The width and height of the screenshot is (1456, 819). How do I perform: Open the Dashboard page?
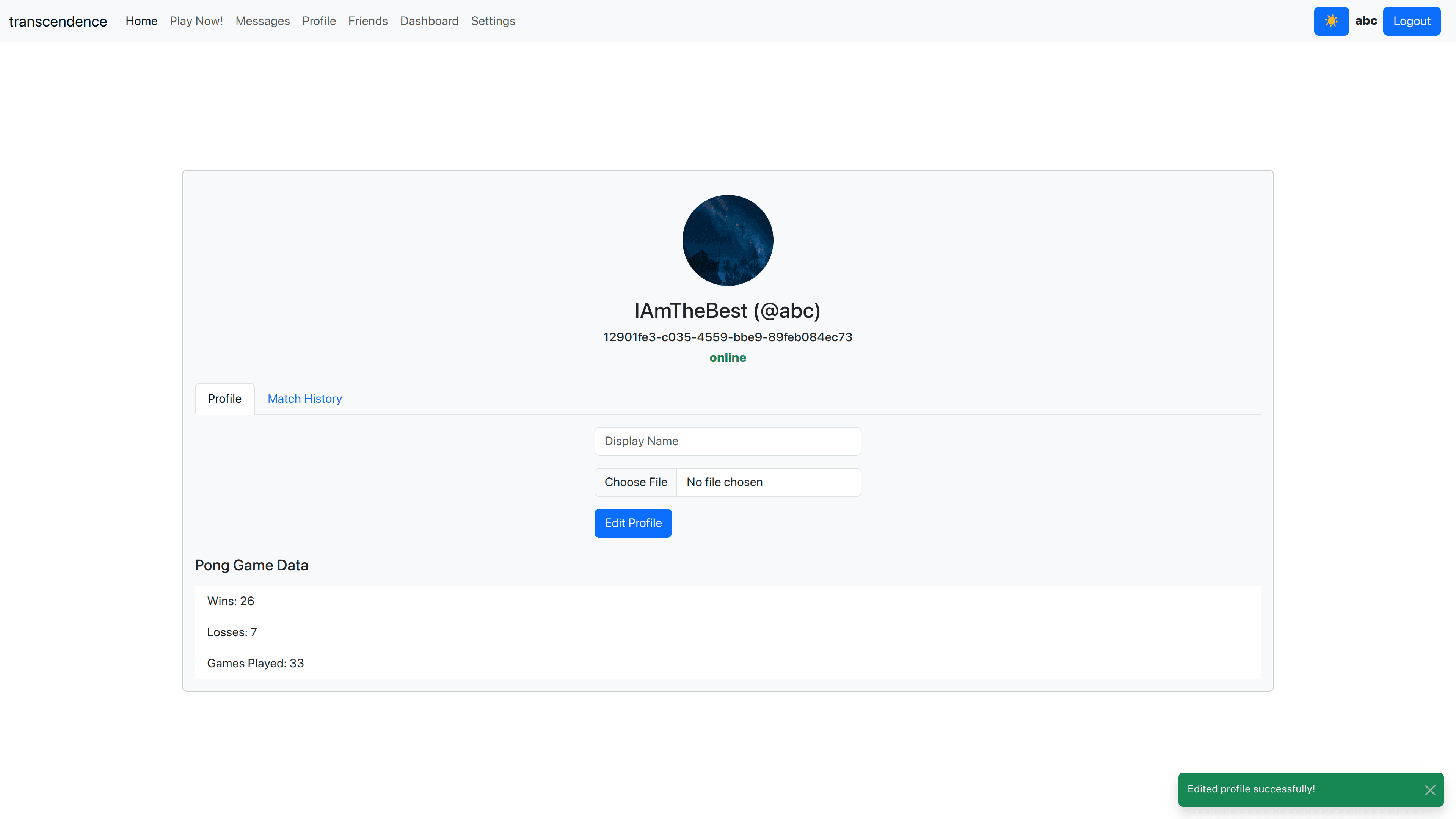pos(429,21)
